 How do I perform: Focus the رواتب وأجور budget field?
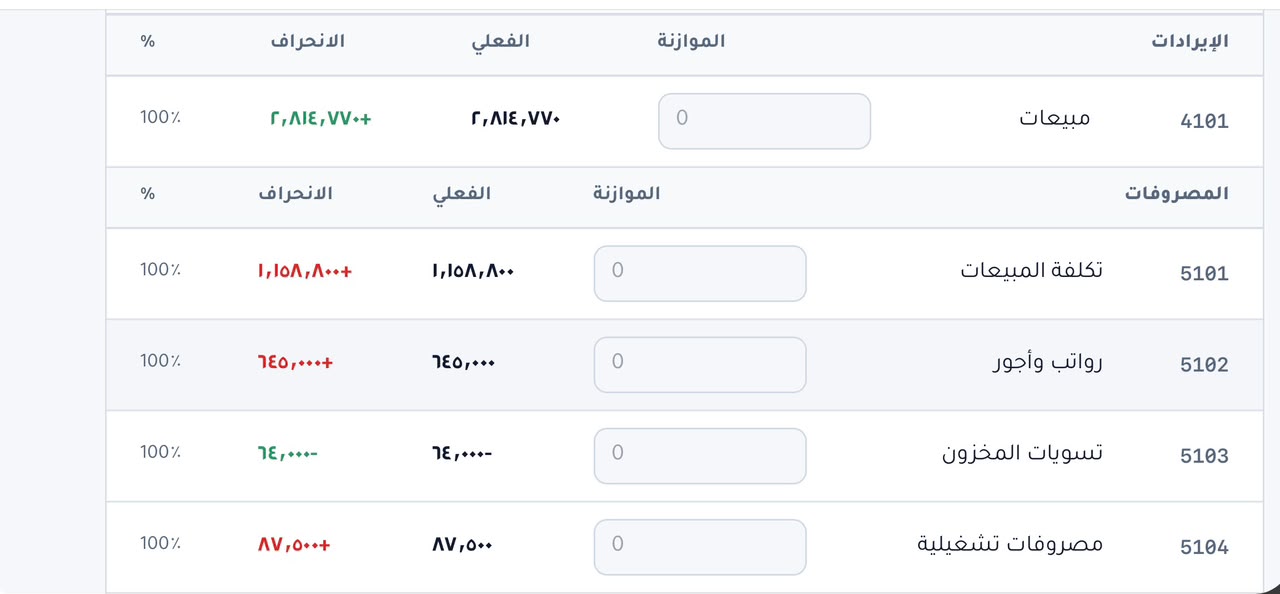[700, 364]
